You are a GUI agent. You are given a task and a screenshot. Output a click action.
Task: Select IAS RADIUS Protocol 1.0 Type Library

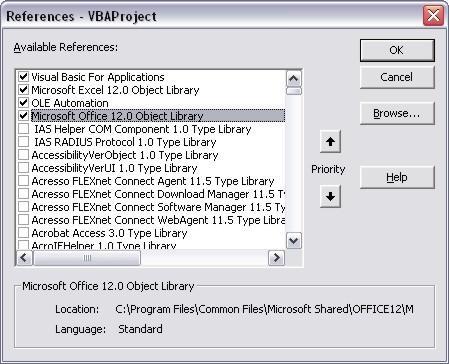pos(125,142)
